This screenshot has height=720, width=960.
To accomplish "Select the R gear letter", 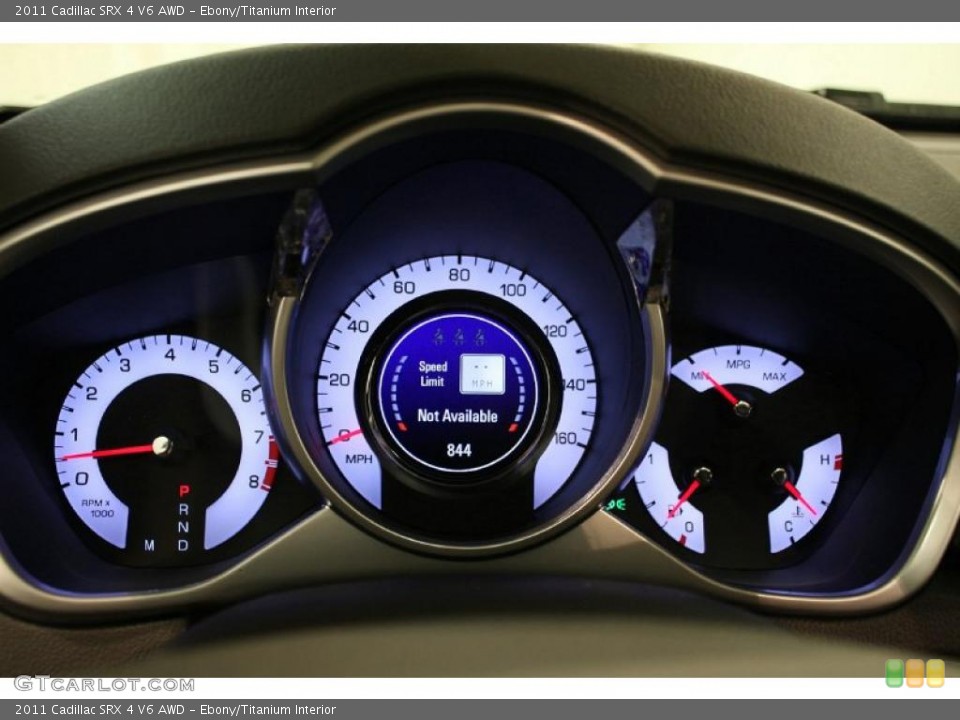I will (x=183, y=509).
